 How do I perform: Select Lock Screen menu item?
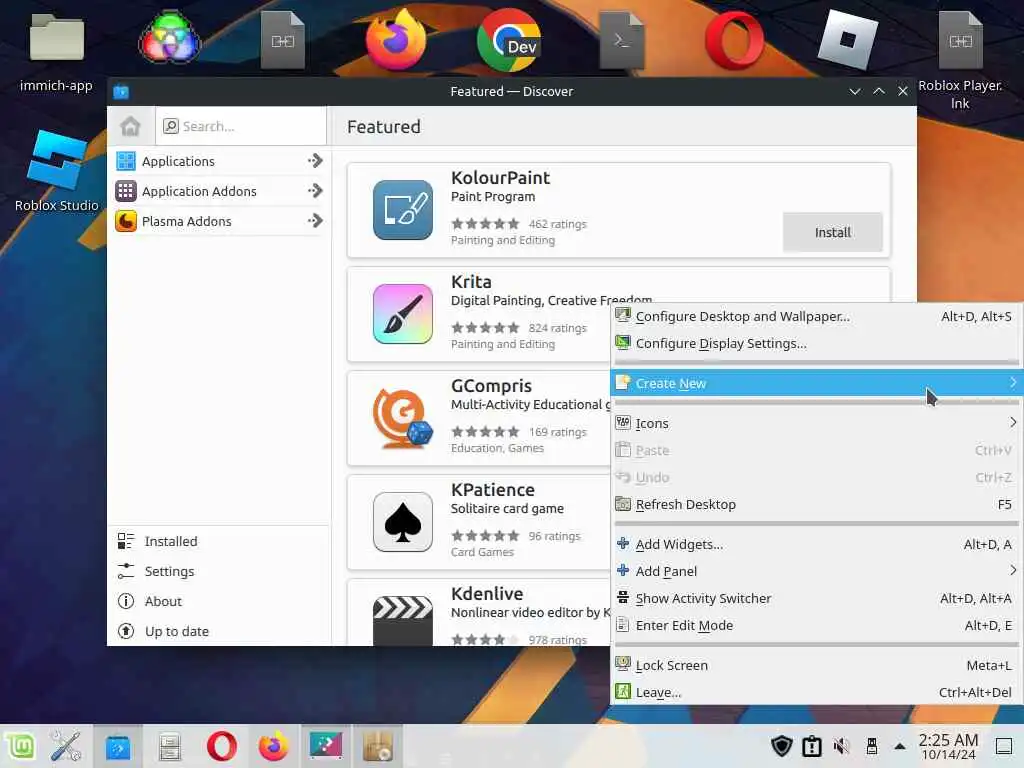click(x=816, y=665)
